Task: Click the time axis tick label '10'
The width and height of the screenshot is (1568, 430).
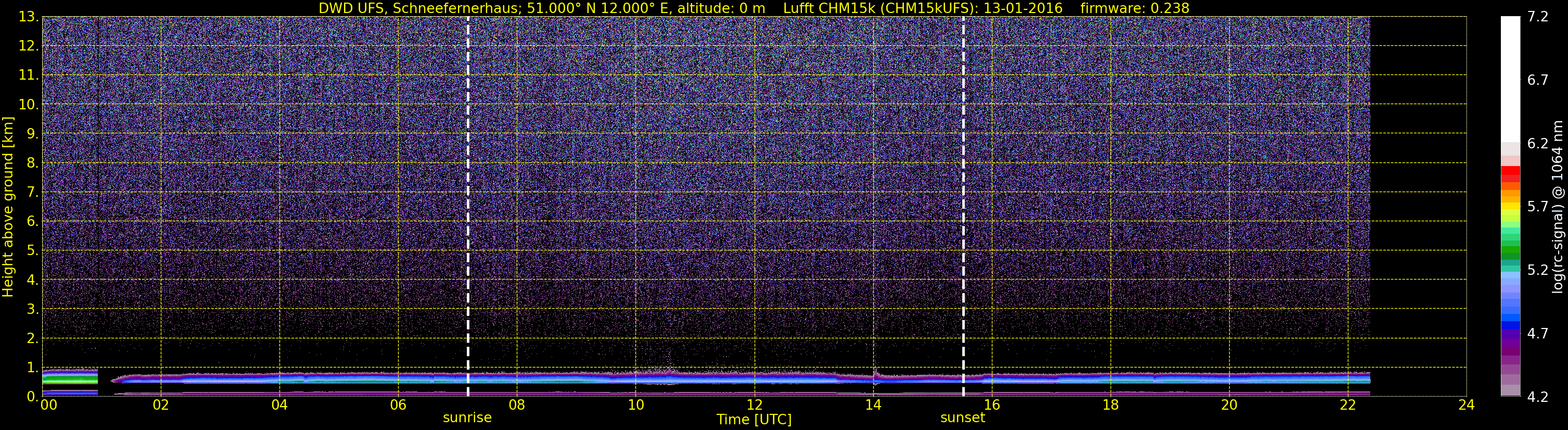Action: point(635,405)
